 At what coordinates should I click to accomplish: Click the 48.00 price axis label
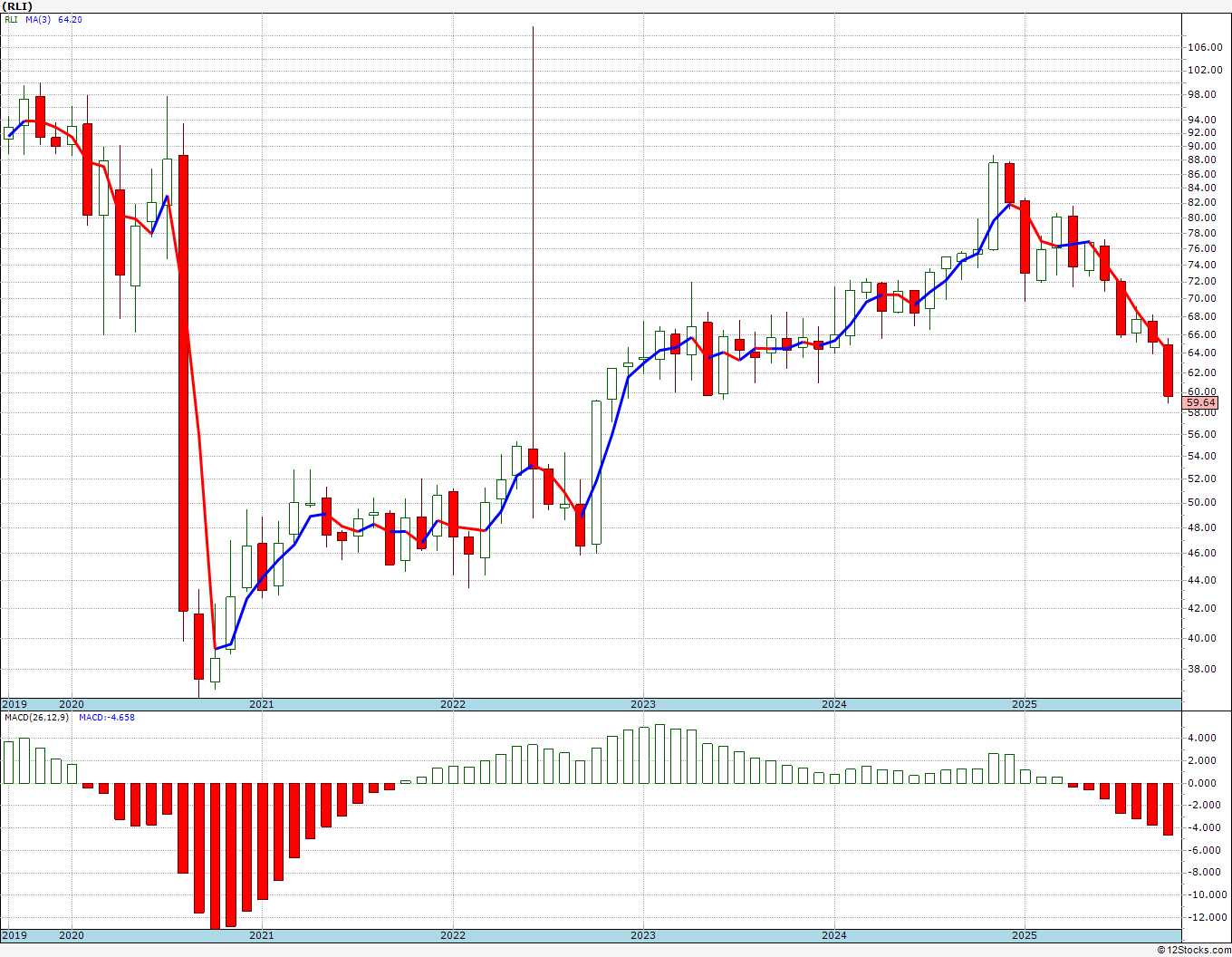(1200, 527)
